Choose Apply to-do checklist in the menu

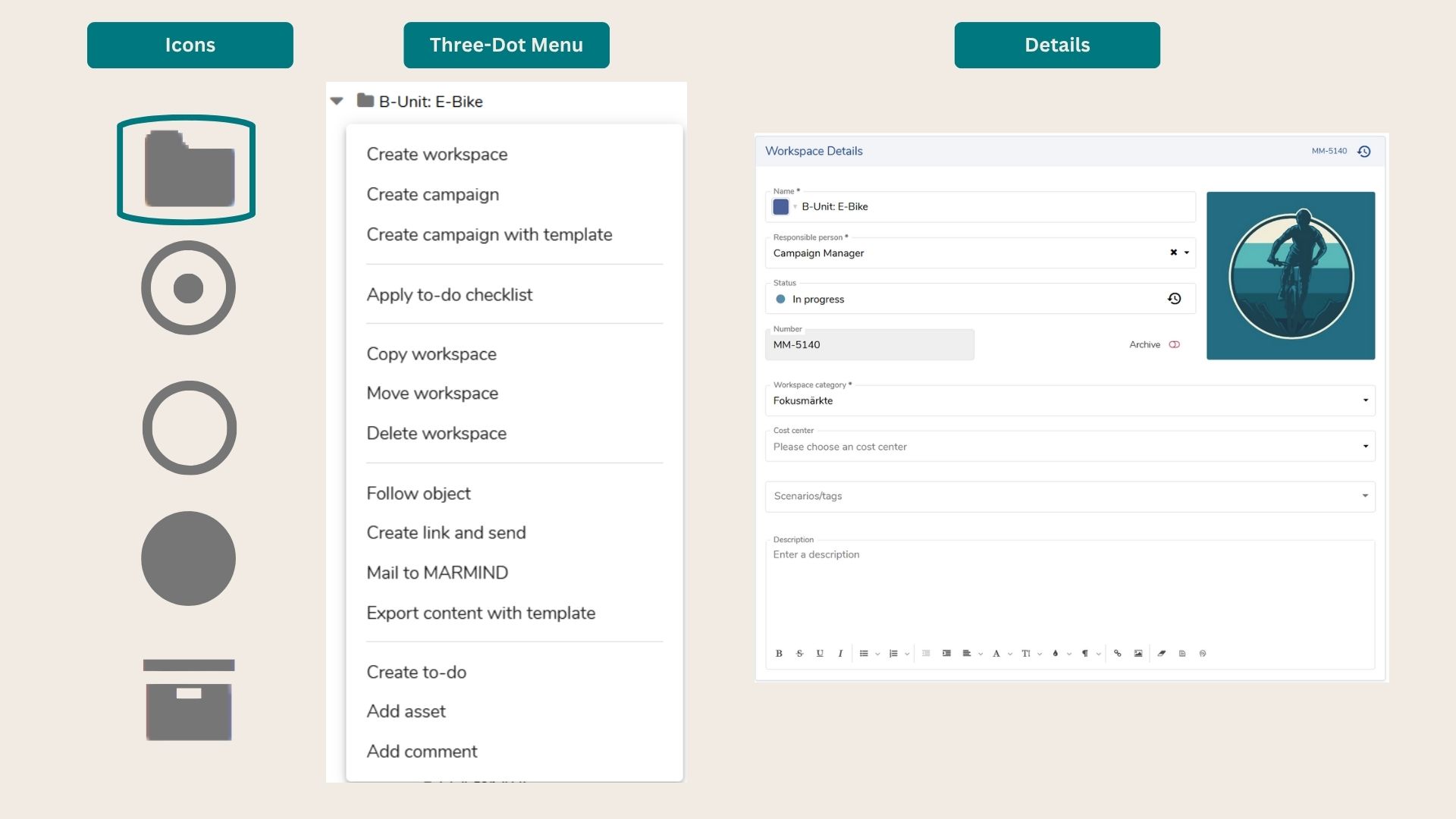pos(450,295)
